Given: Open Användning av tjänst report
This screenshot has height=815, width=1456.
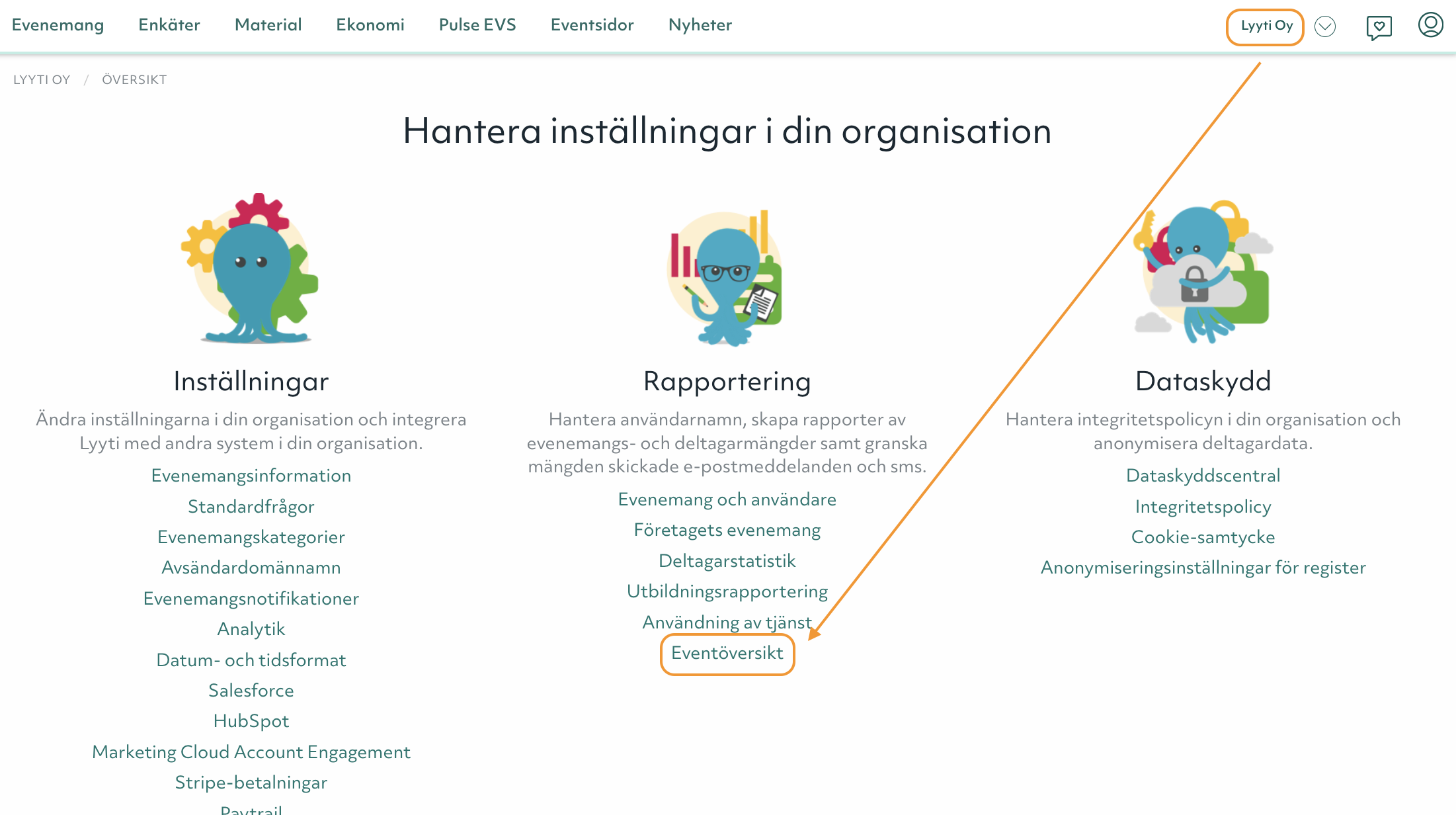Looking at the screenshot, I should tap(727, 622).
